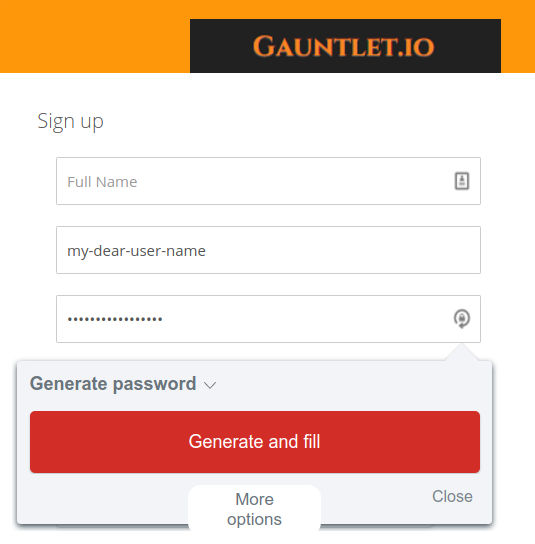Close the password generator popup
The height and width of the screenshot is (544, 535).
[452, 496]
